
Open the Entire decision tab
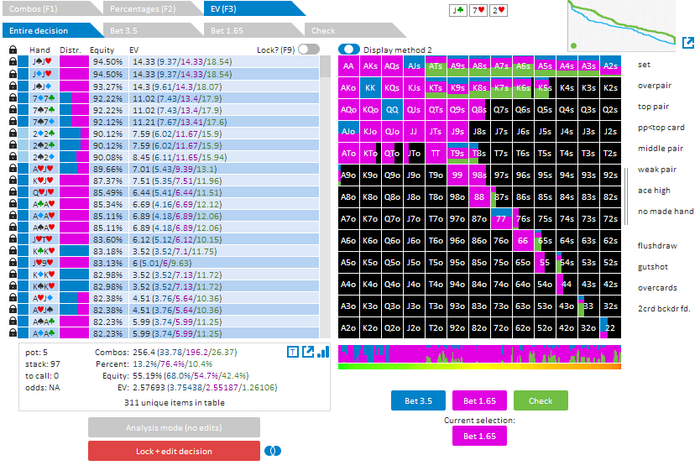click(x=53, y=30)
